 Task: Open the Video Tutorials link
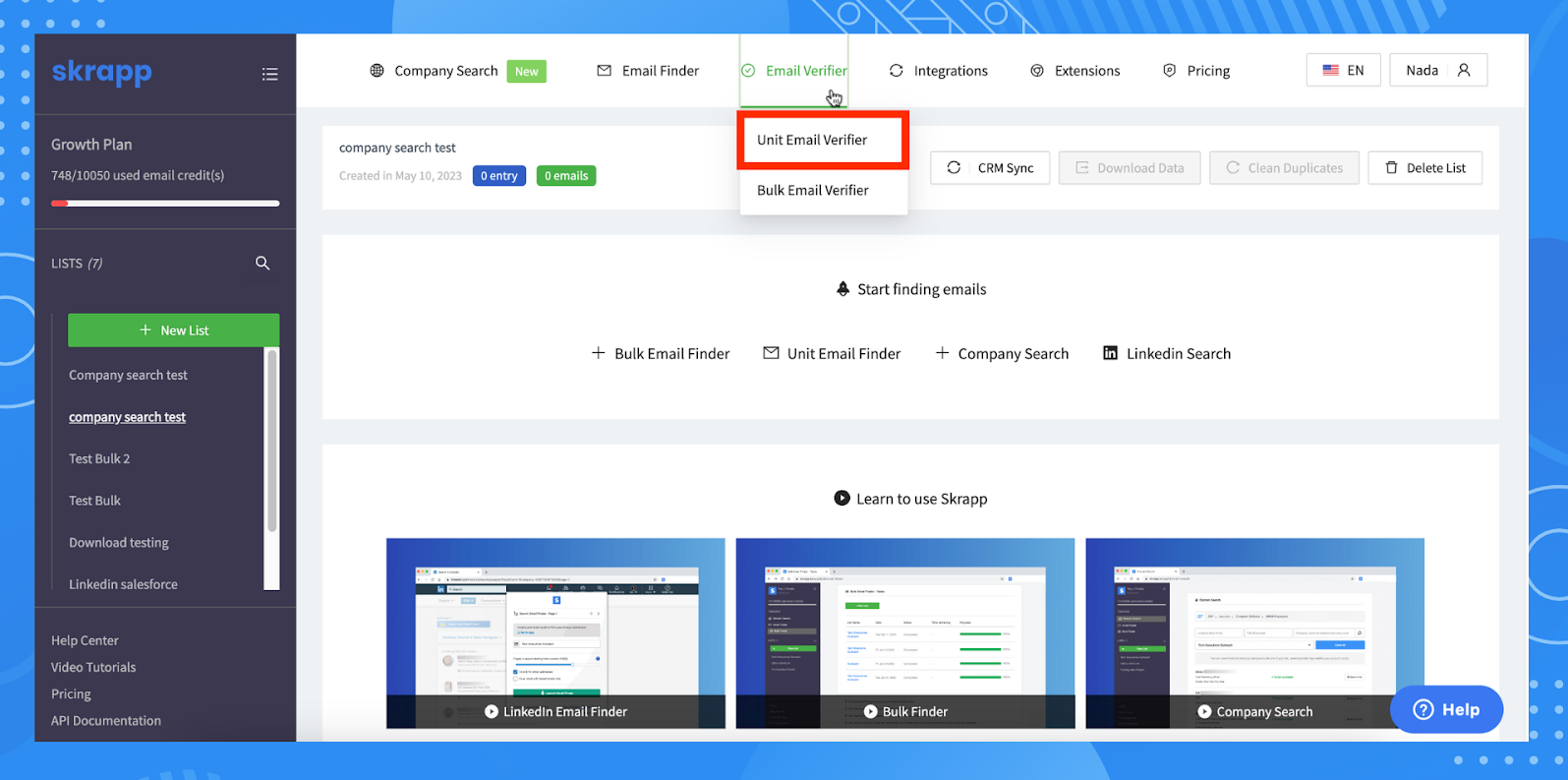(x=93, y=667)
